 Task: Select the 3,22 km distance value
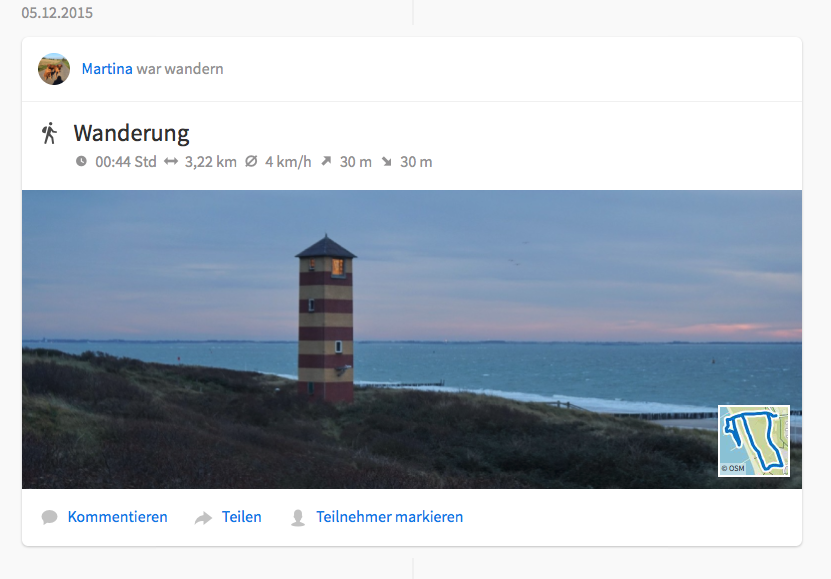211,162
